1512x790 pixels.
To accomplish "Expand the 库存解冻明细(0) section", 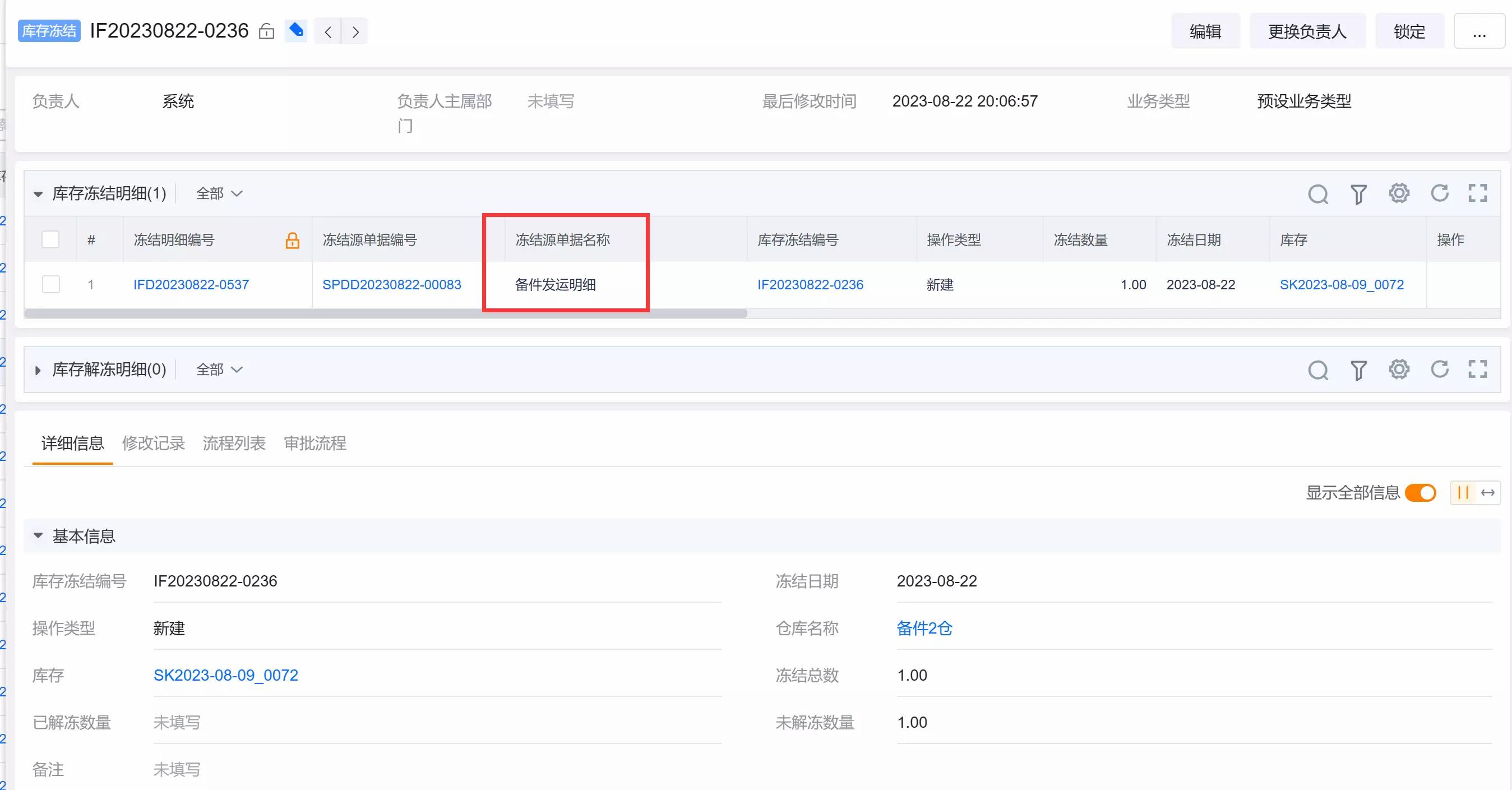I will tap(38, 369).
